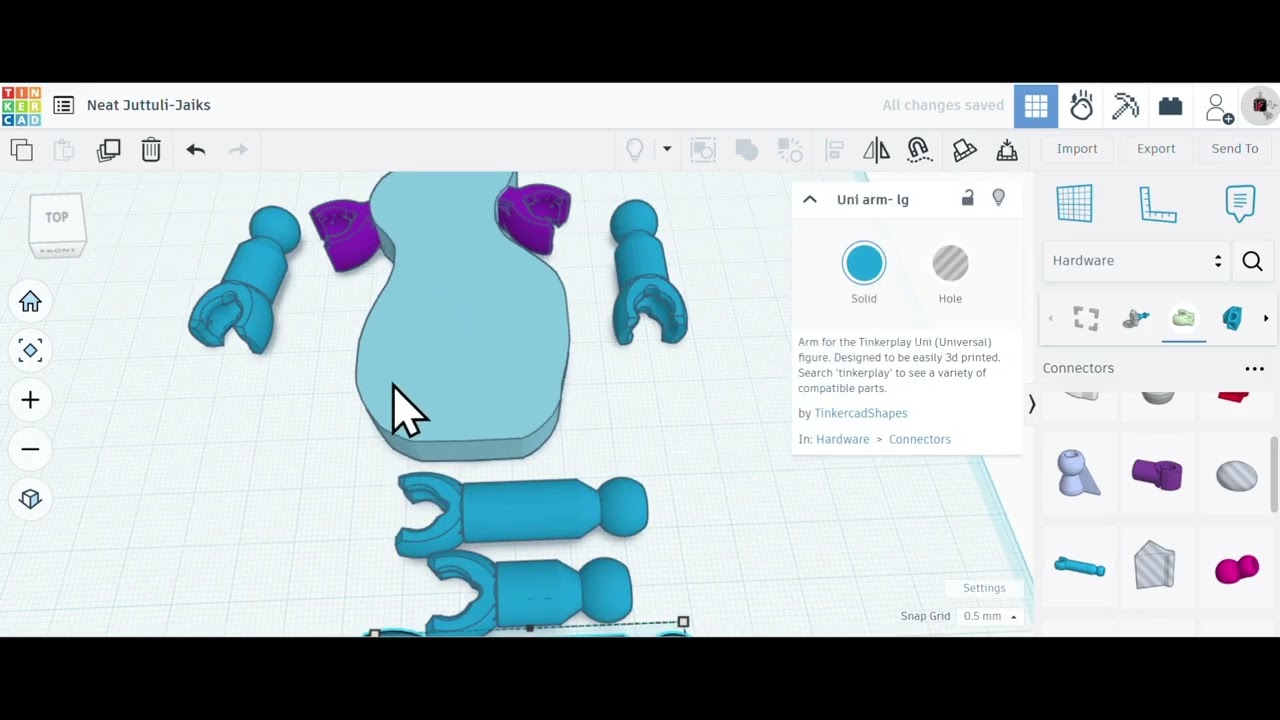Drop the shape onto the workplane
The image size is (1280, 720).
[1007, 150]
